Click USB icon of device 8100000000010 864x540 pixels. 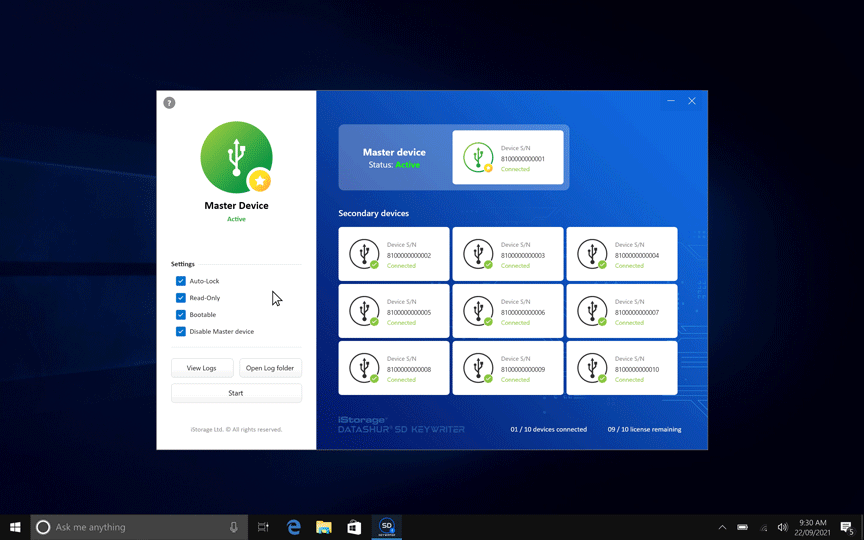point(592,368)
